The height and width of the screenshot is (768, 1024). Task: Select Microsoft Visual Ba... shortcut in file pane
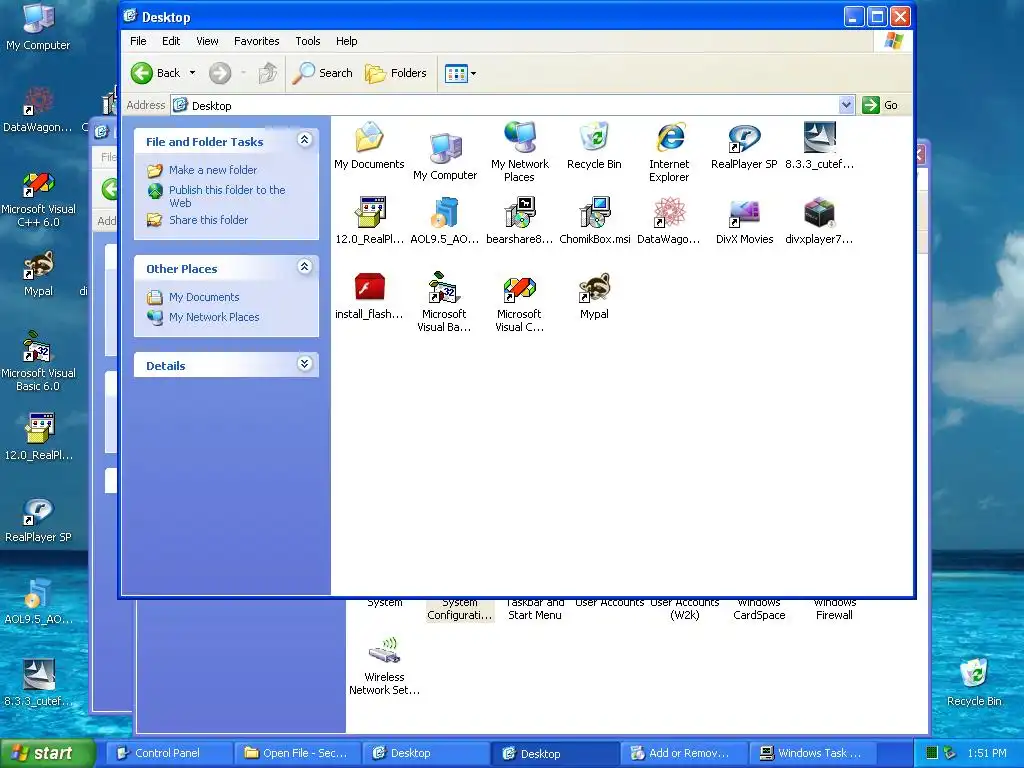(444, 302)
